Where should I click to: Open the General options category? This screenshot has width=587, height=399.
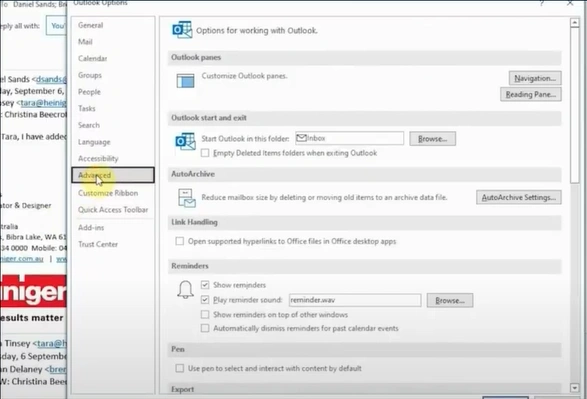pos(113,25)
